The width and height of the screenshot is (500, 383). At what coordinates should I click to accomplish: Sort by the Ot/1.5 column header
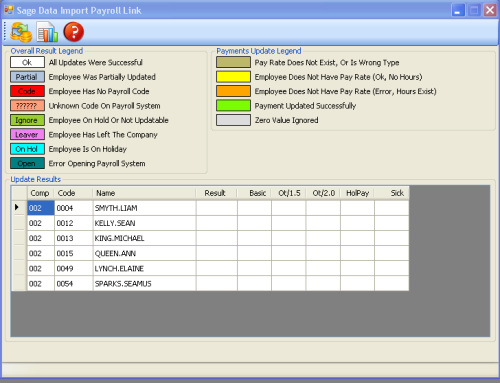click(x=289, y=193)
